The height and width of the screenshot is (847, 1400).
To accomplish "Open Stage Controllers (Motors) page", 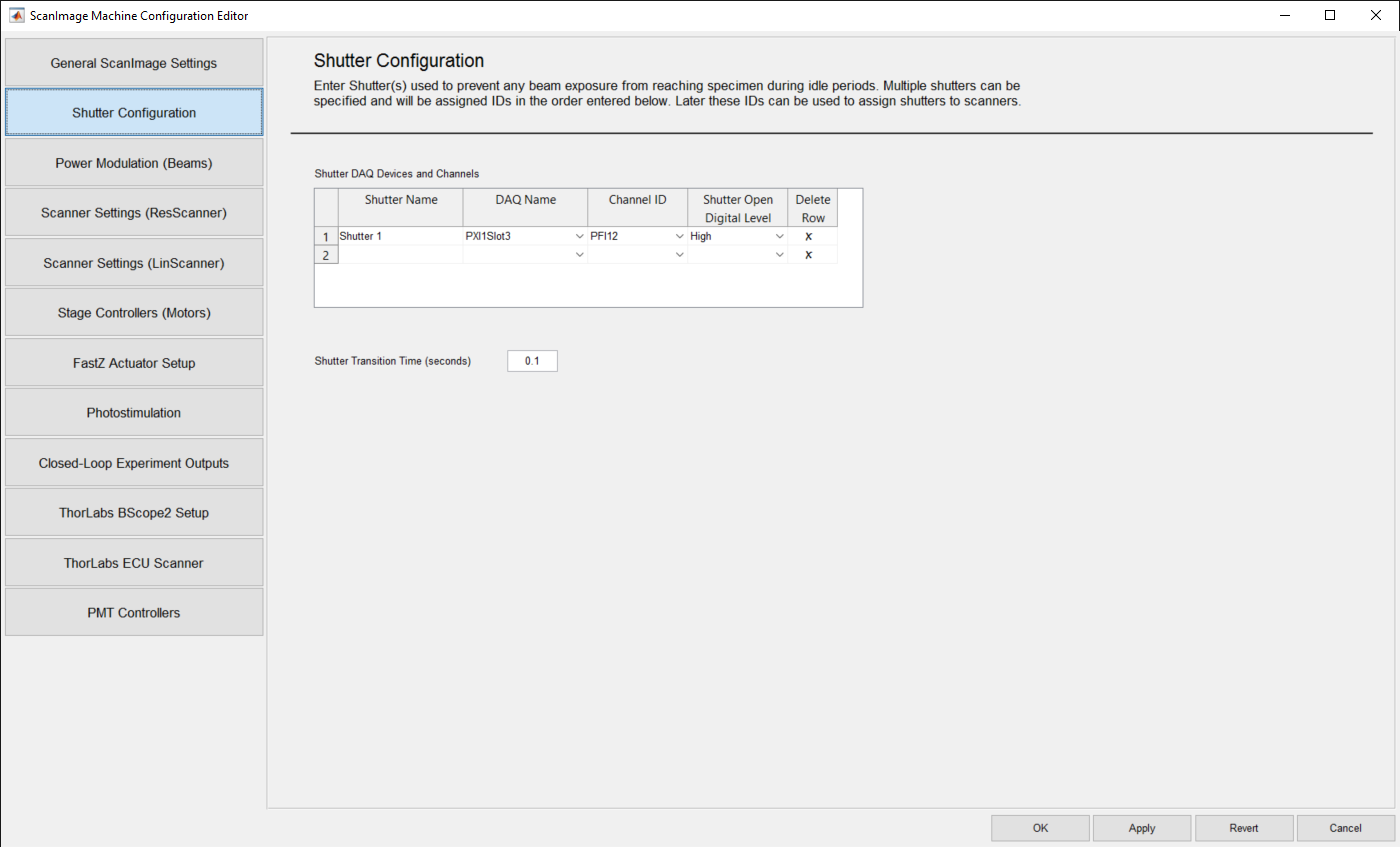I will click(x=134, y=313).
